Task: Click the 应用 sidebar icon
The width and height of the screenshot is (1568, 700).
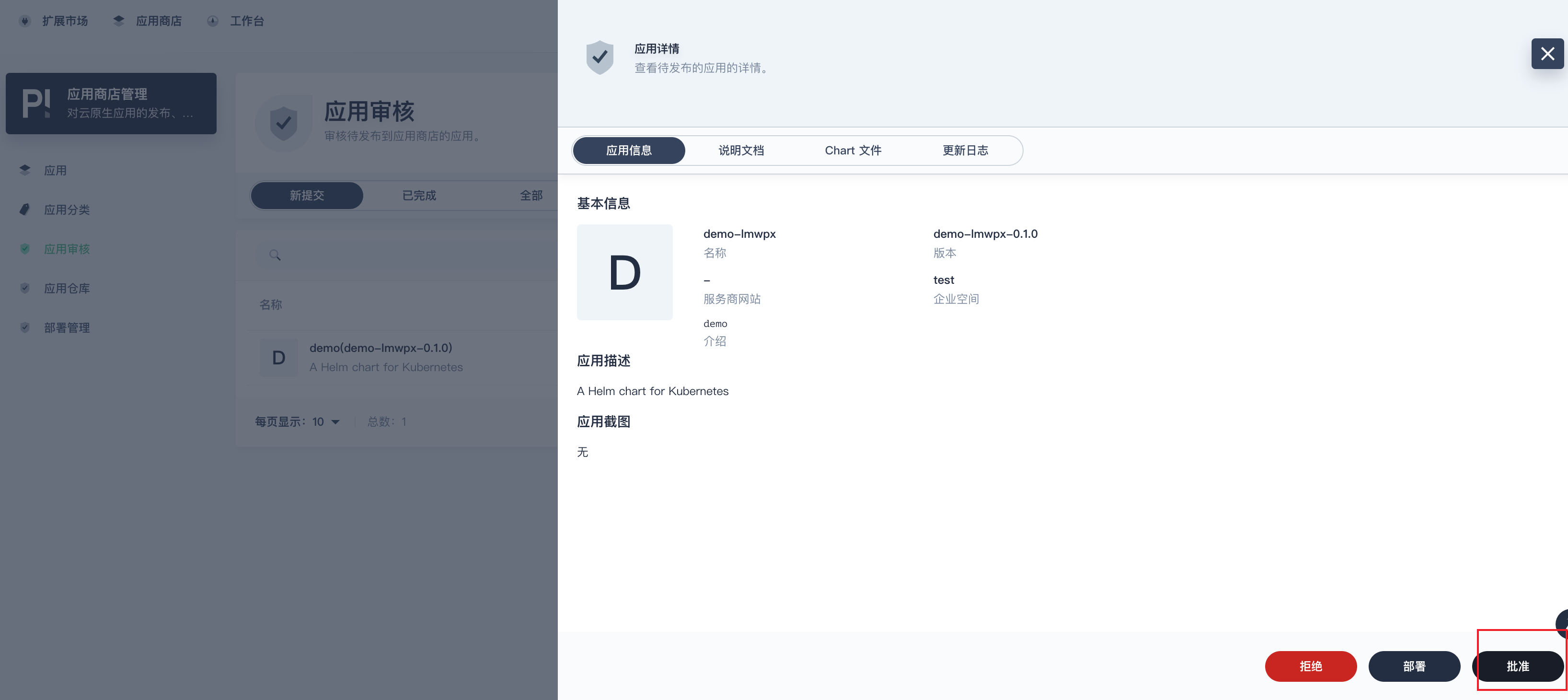Action: [x=25, y=170]
